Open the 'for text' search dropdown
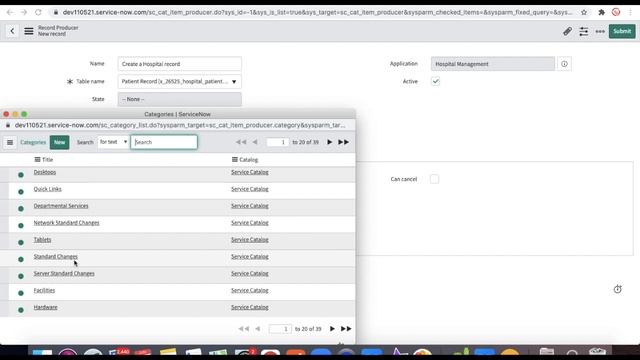Image resolution: width=640 pixels, height=360 pixels. 113,142
